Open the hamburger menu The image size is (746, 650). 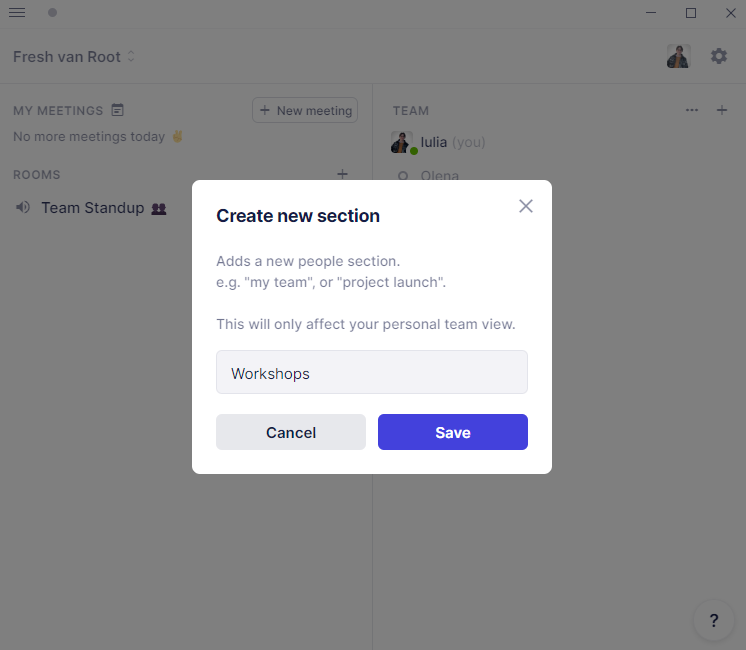[x=17, y=13]
